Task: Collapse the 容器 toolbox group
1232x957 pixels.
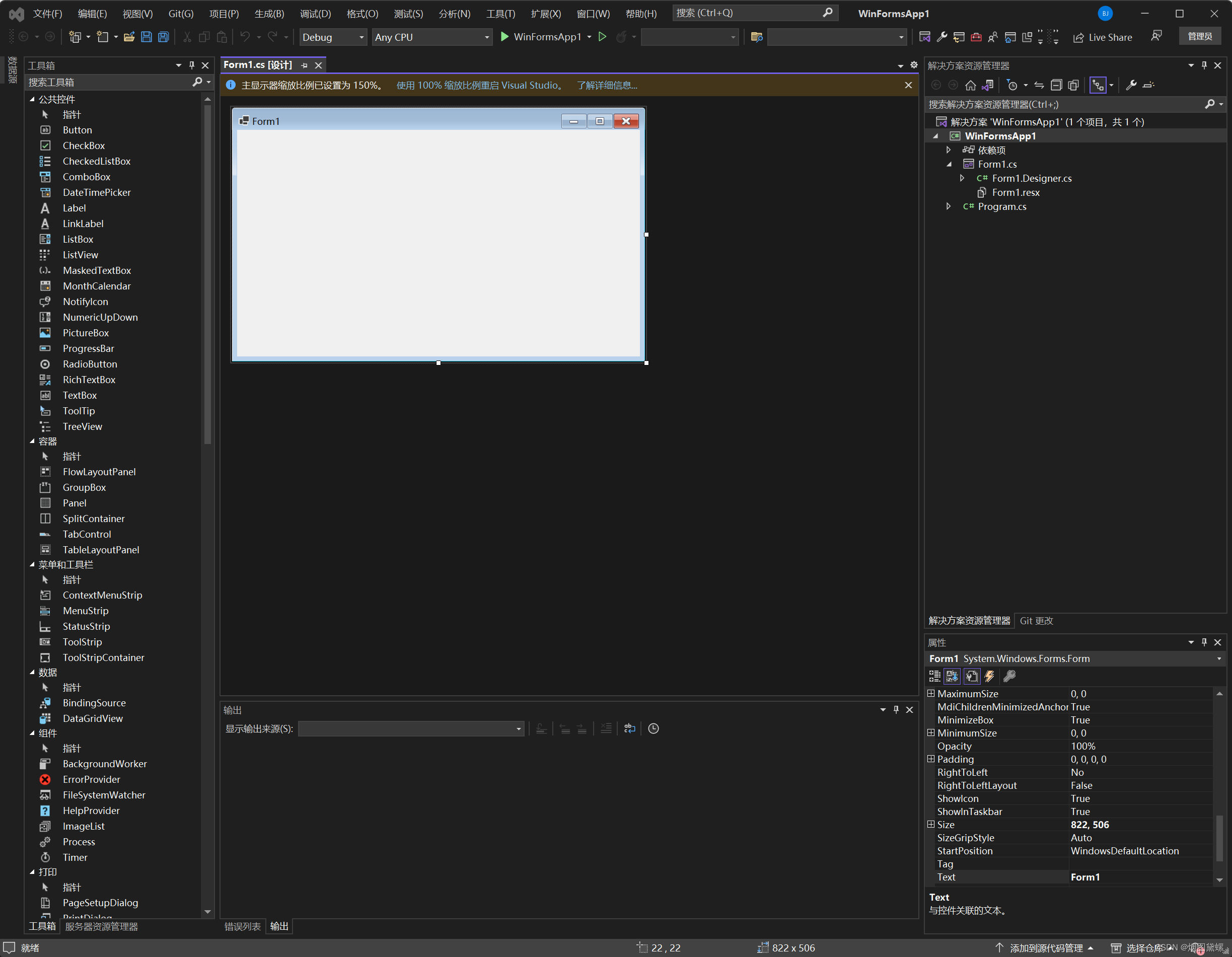Action: [32, 441]
